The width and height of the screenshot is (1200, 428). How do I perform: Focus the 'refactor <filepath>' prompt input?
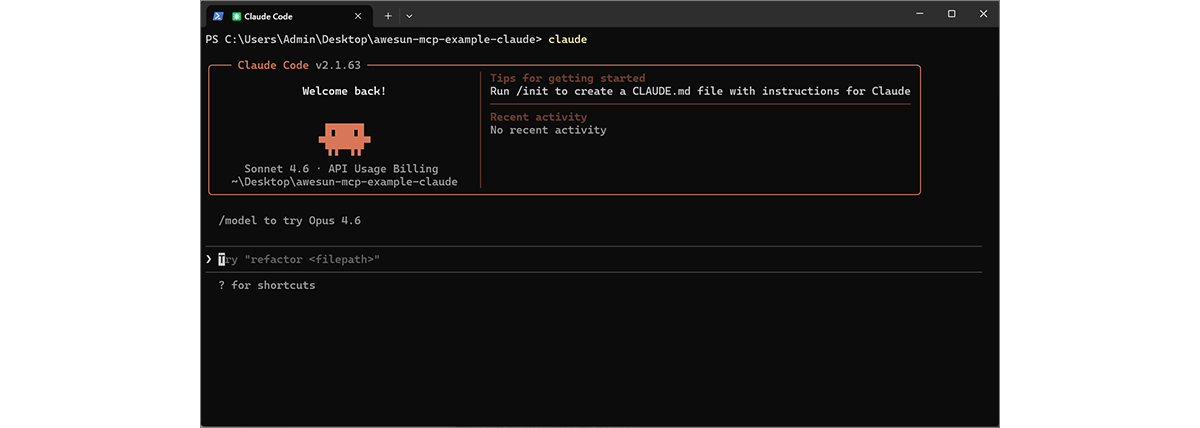click(300, 259)
